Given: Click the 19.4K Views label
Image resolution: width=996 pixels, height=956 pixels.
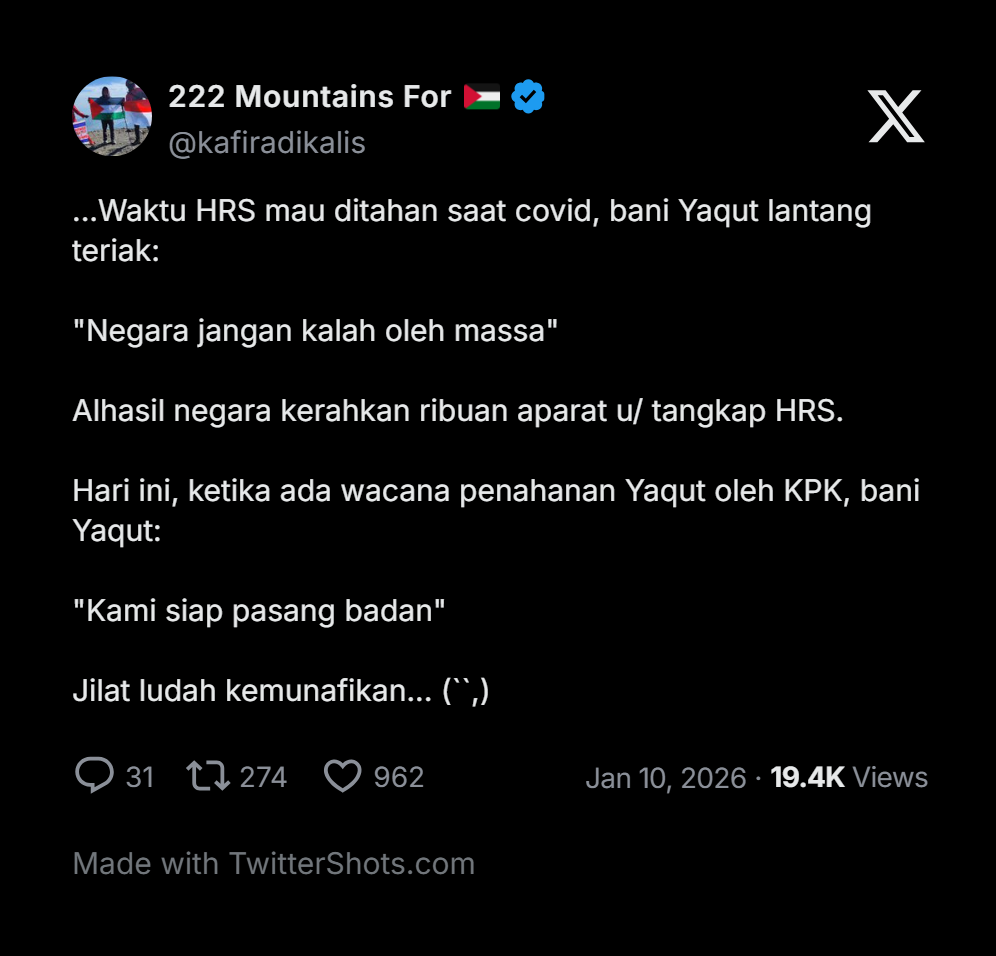Looking at the screenshot, I should 849,778.
